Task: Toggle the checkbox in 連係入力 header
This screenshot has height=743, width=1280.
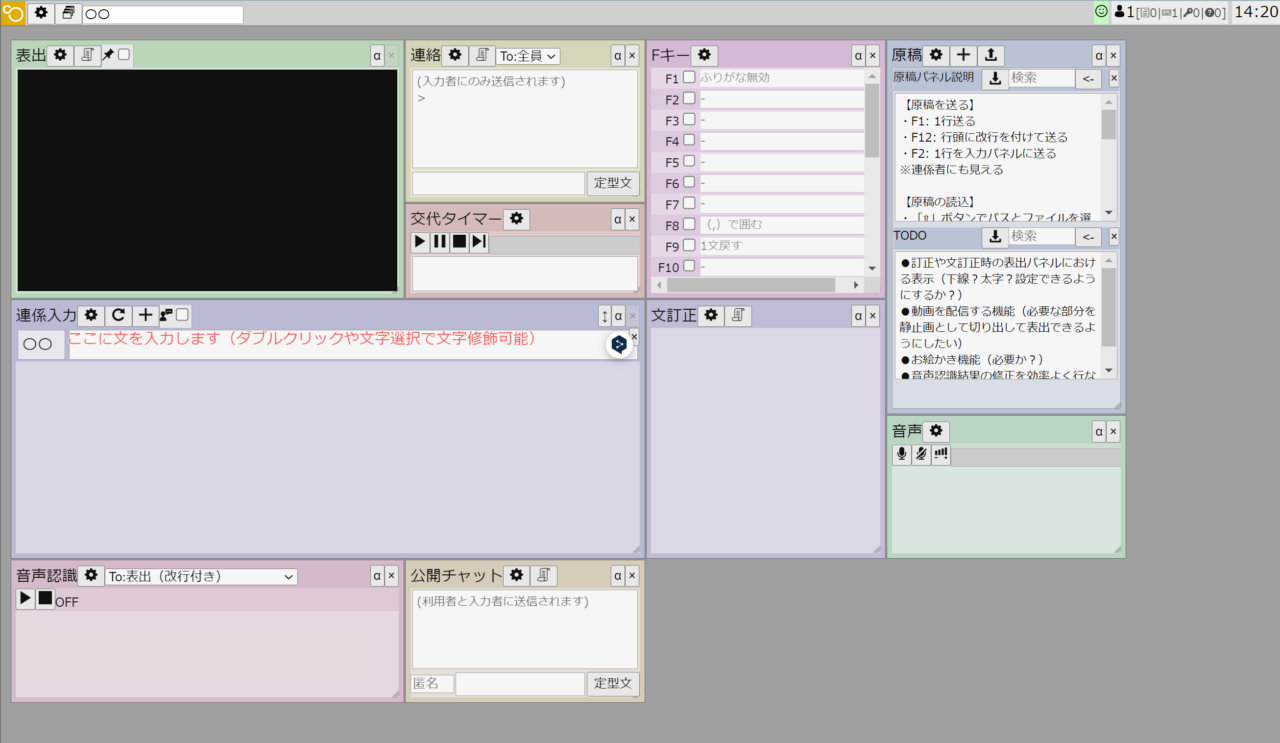Action: click(182, 314)
